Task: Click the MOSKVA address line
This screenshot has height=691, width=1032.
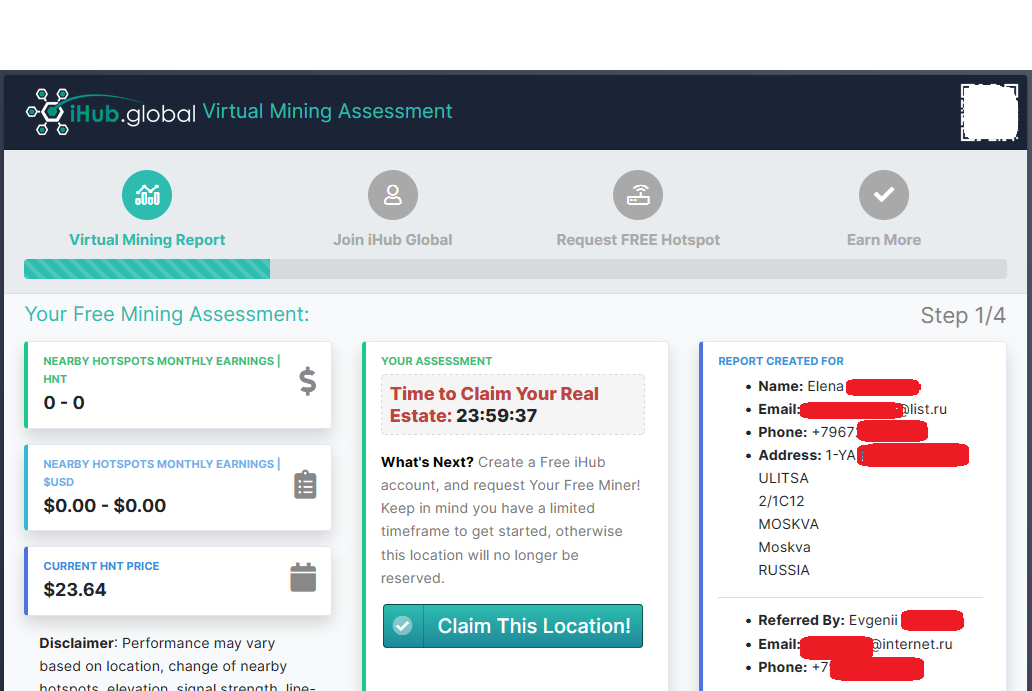Action: [788, 525]
